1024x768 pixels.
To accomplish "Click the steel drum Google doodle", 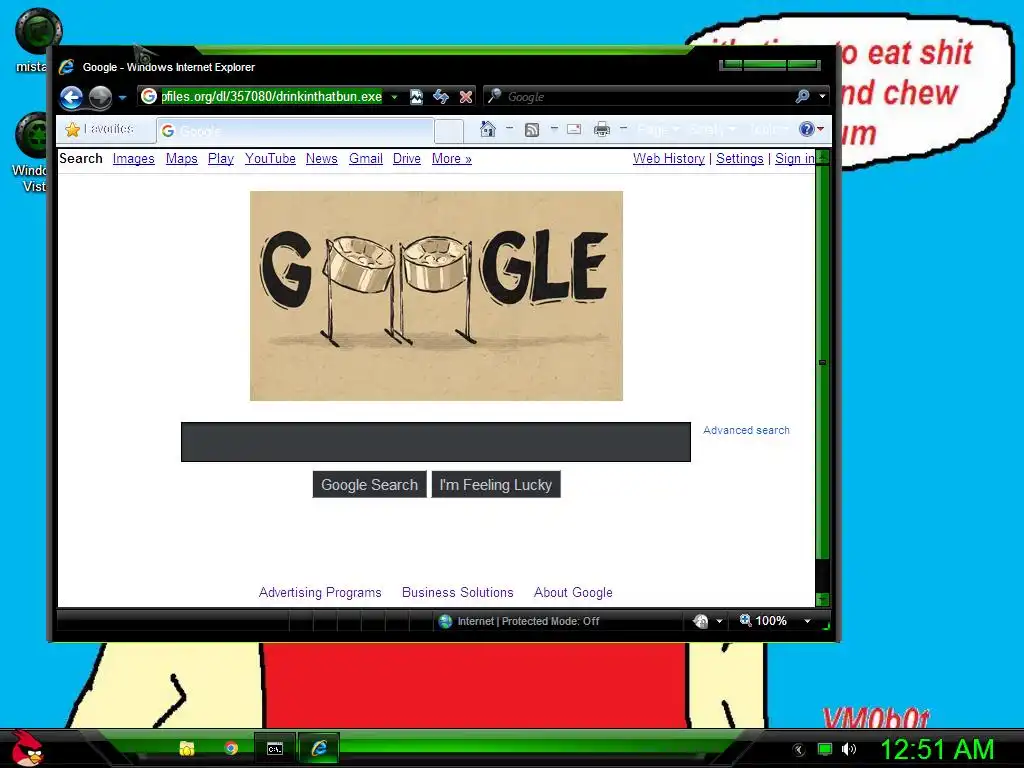I will click(x=436, y=296).
